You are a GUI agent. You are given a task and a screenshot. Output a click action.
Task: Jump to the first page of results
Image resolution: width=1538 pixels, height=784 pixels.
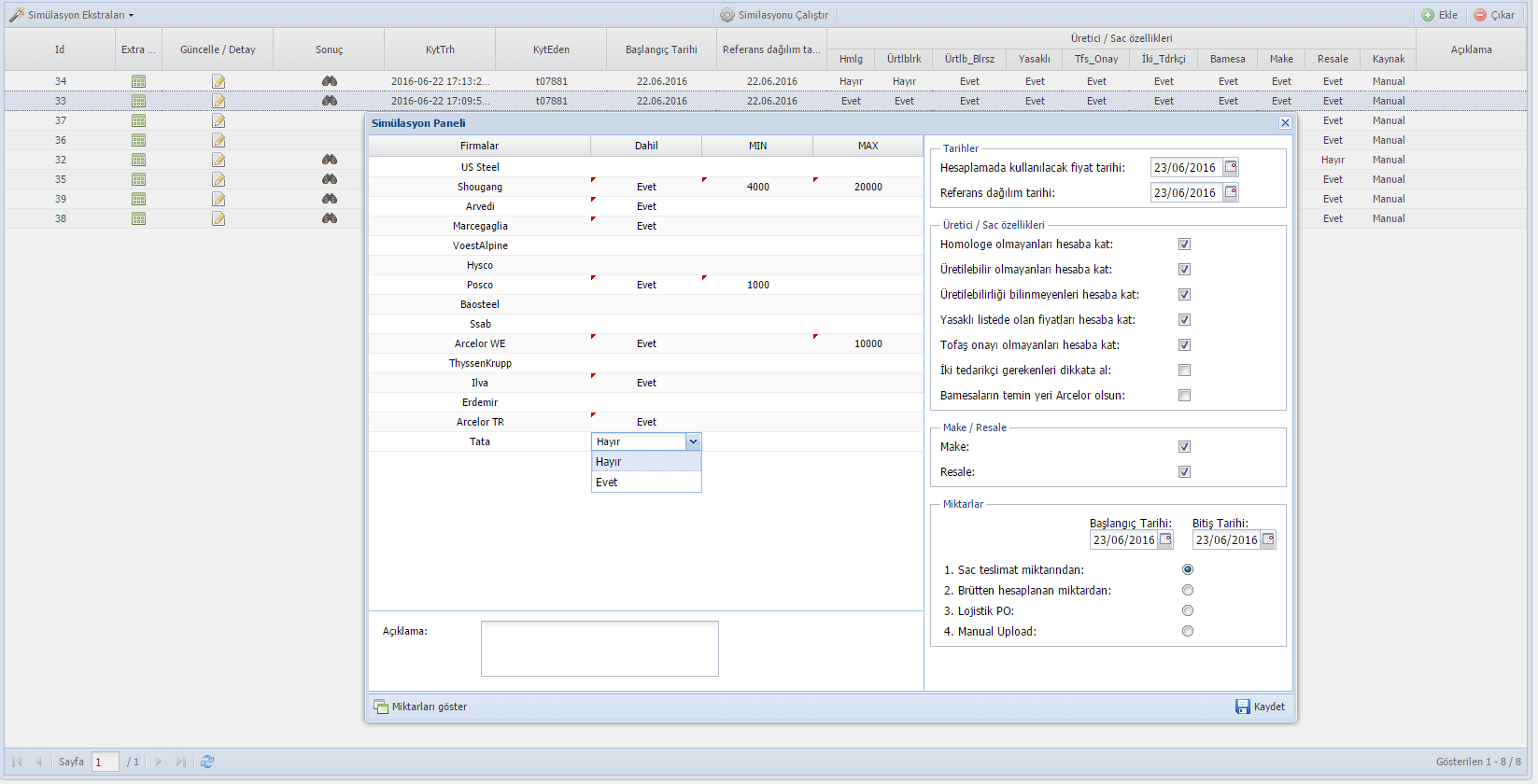point(17,762)
